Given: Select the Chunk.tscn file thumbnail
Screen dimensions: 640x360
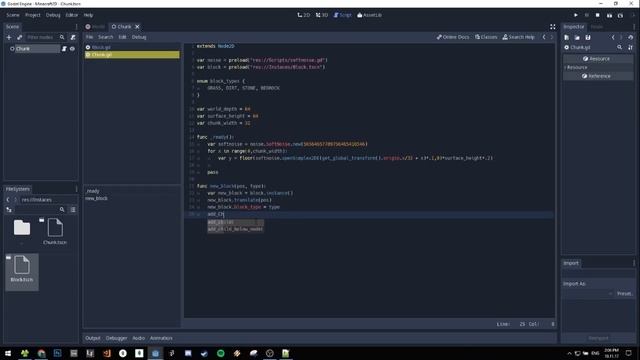Looking at the screenshot, I should tap(55, 231).
